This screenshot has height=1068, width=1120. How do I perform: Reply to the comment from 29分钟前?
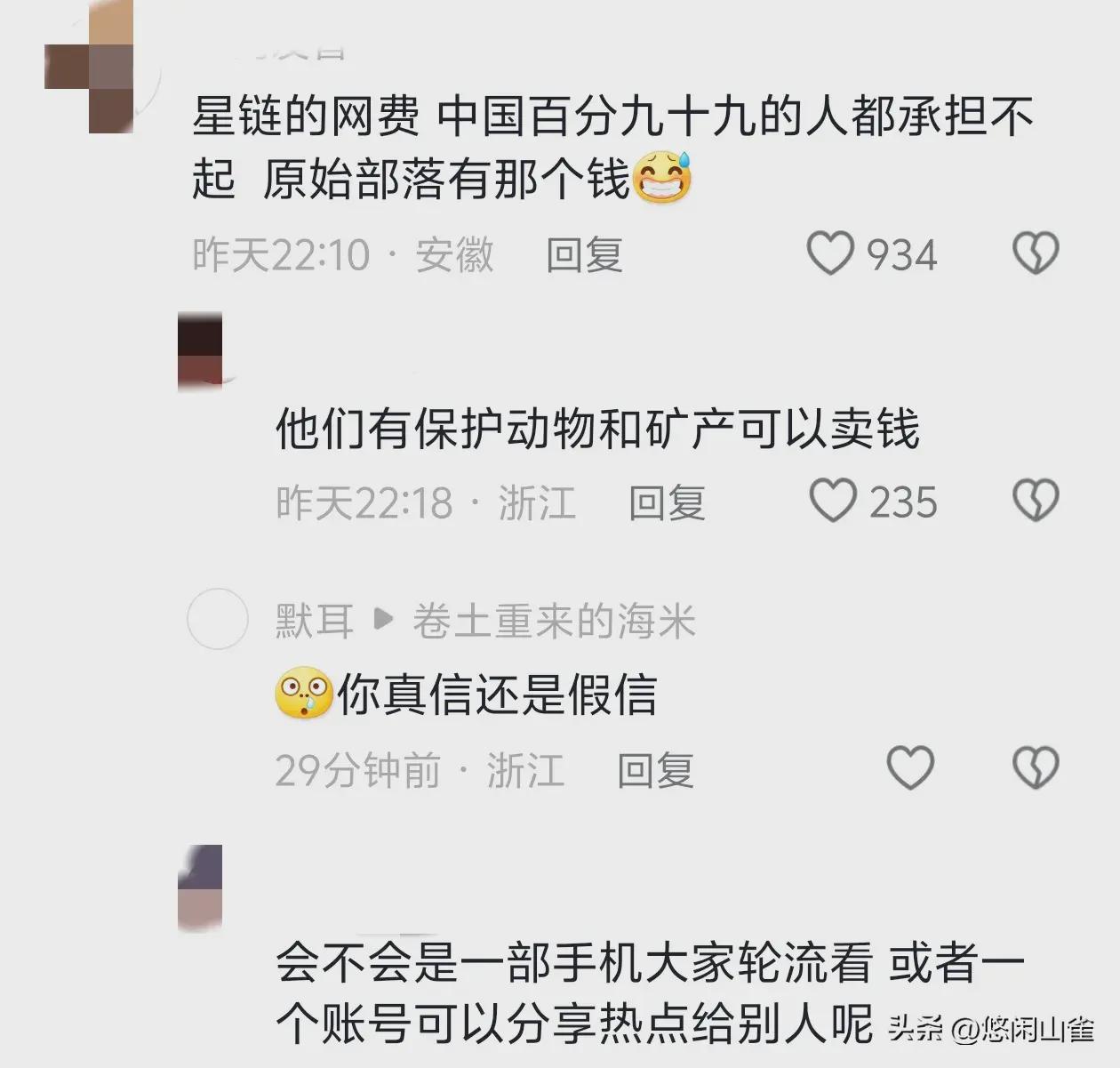coord(655,770)
